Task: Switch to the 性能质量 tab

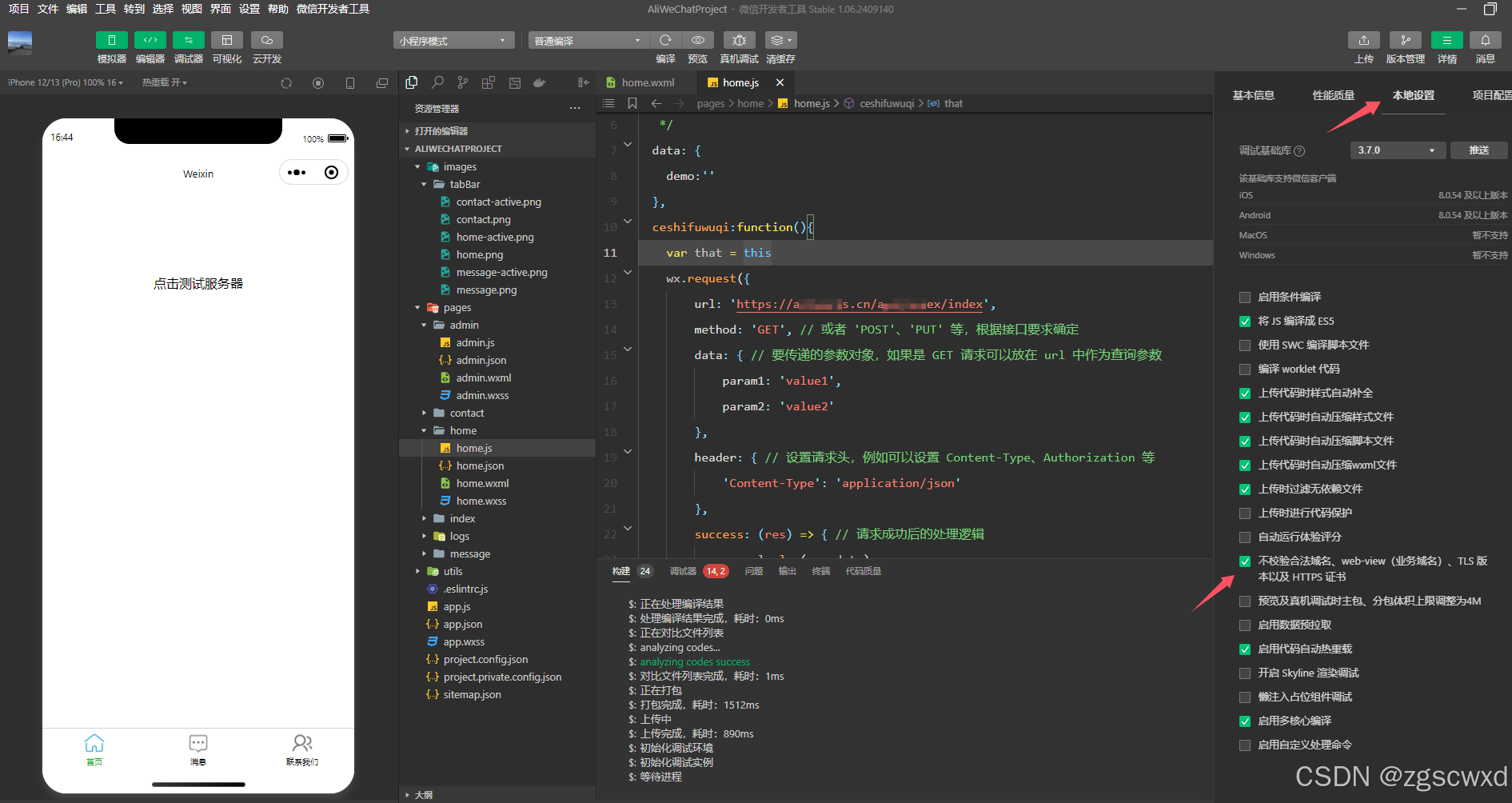Action: [x=1333, y=95]
